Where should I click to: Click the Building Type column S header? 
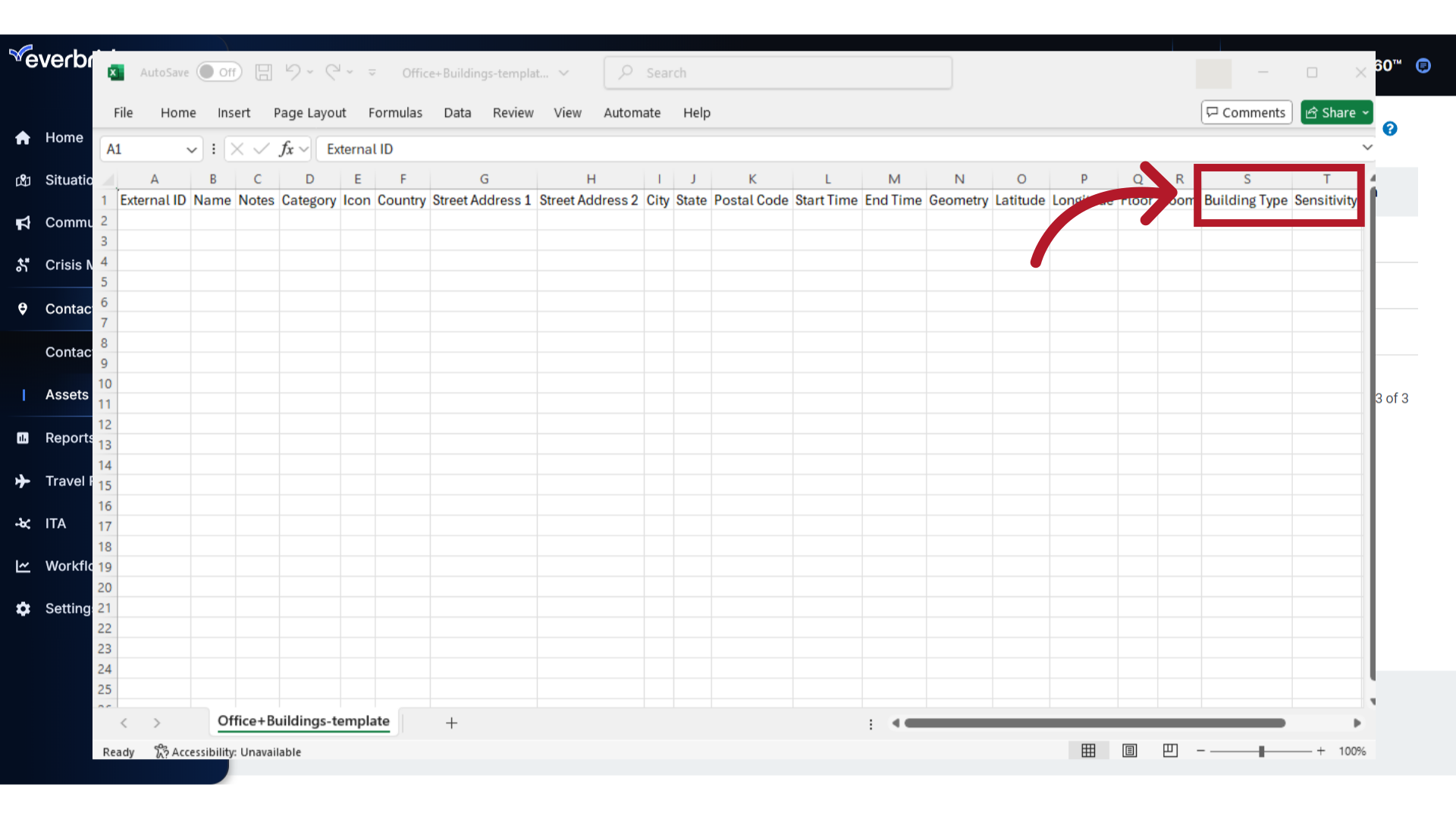pos(1246,179)
